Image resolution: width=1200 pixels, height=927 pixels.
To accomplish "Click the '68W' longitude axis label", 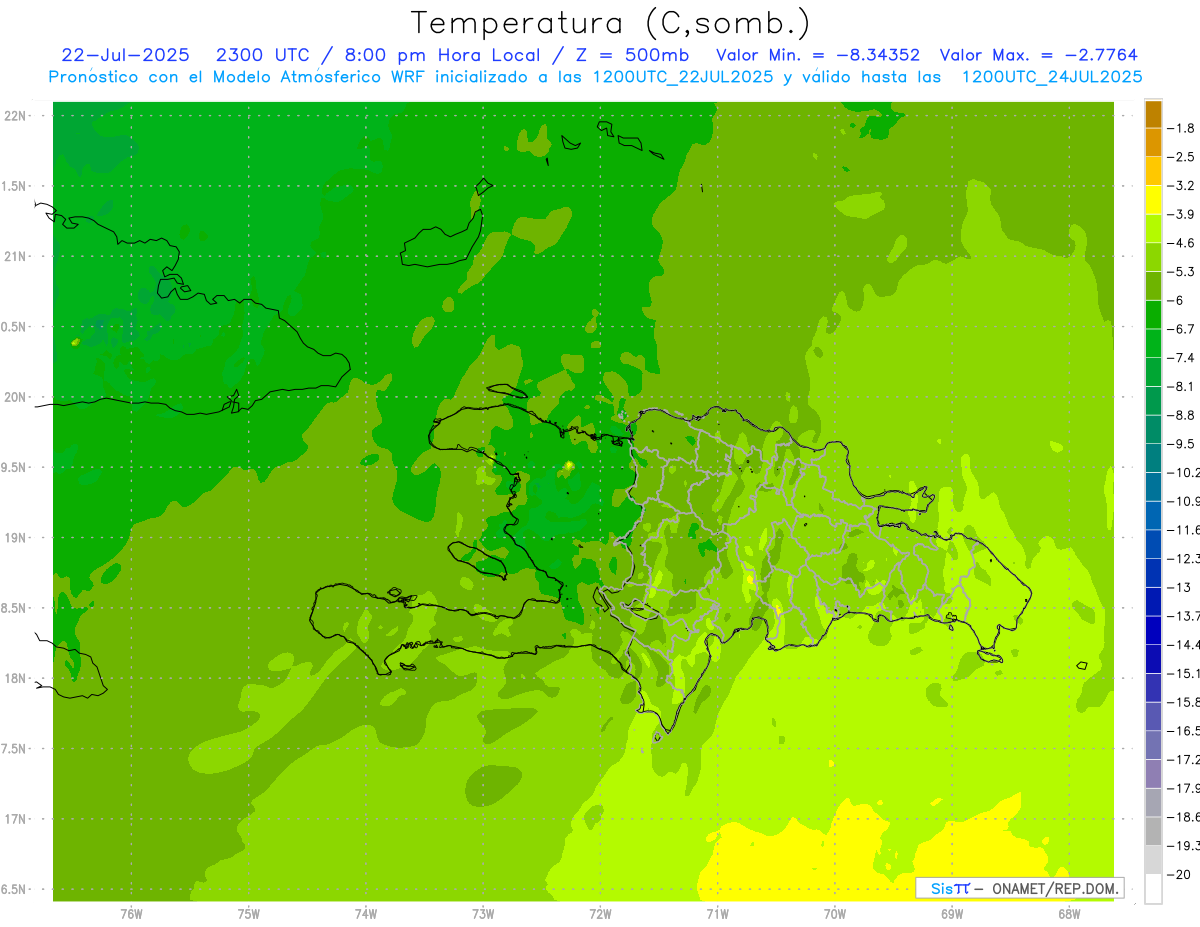I will point(1069,914).
